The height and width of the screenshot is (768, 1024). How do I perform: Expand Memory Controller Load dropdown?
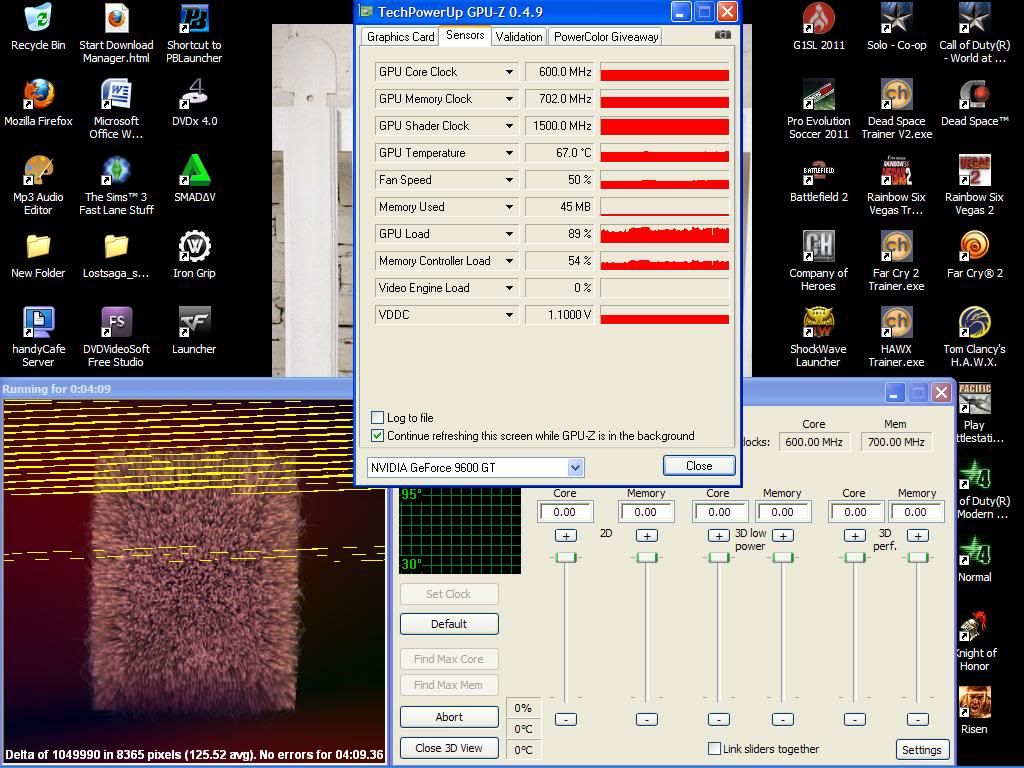pyautogui.click(x=509, y=261)
